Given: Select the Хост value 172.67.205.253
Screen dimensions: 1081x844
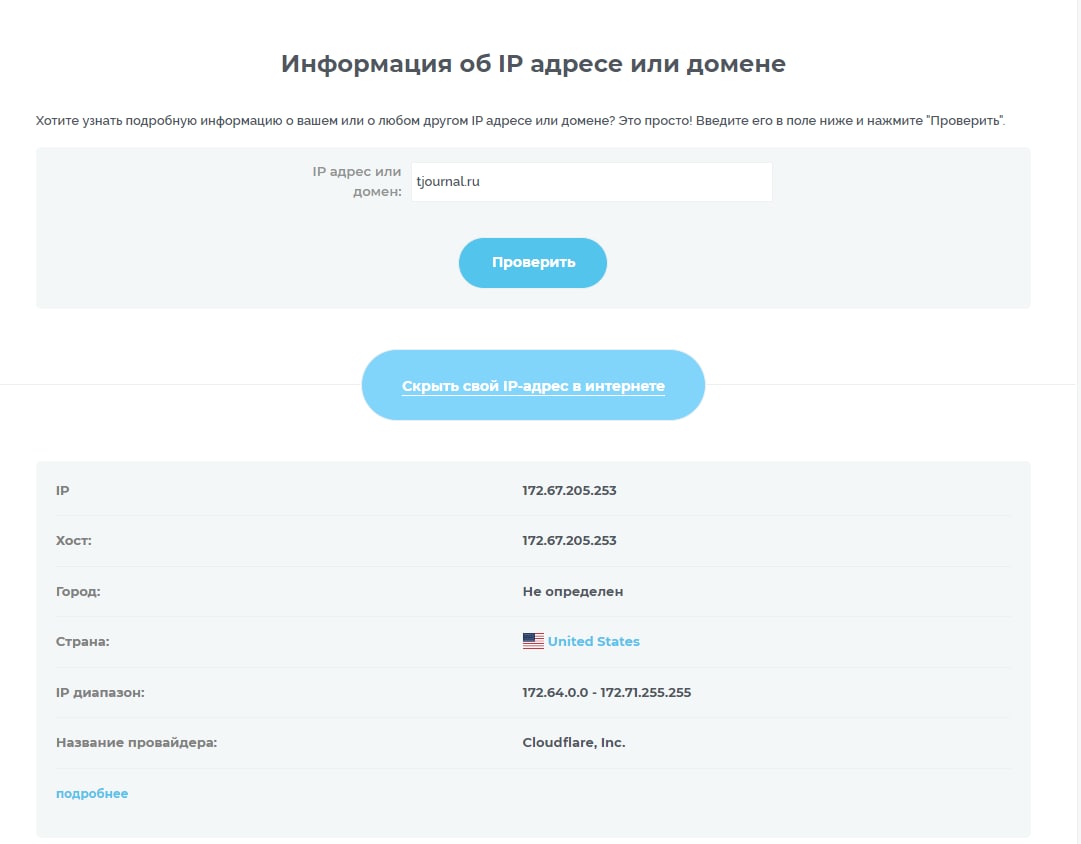Looking at the screenshot, I should point(569,541).
